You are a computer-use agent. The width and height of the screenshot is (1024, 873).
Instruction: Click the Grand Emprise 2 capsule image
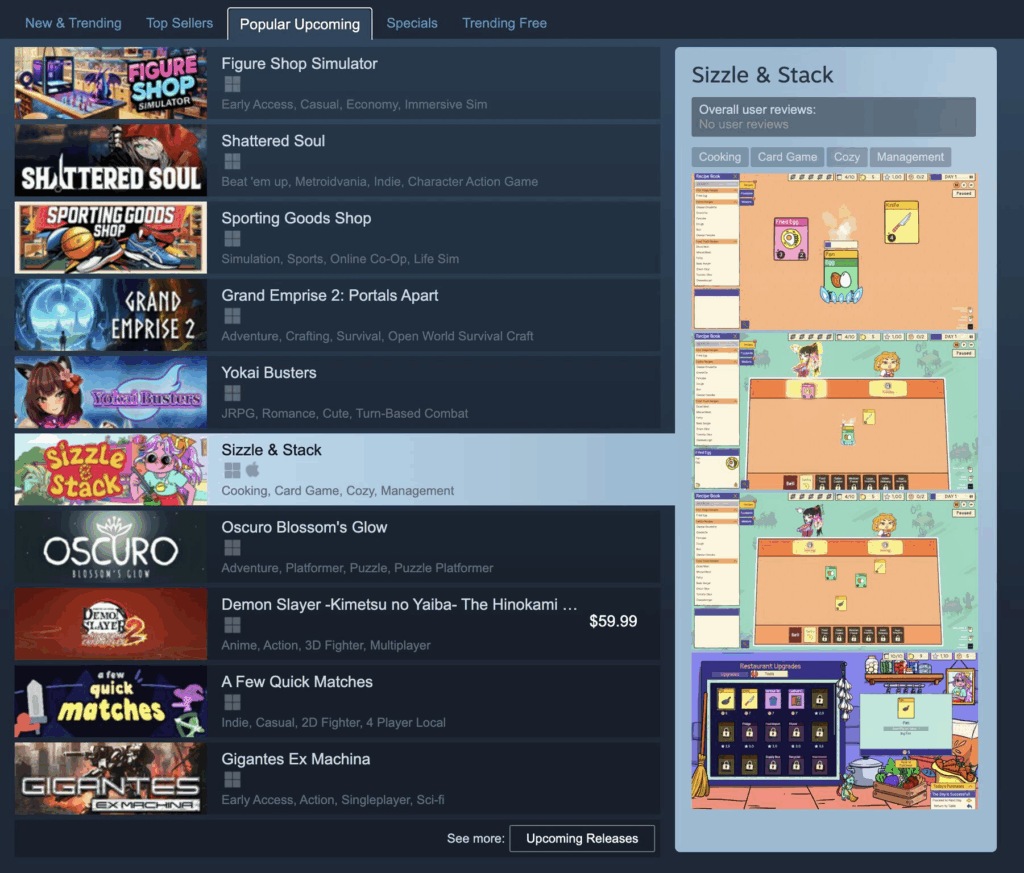pos(111,315)
